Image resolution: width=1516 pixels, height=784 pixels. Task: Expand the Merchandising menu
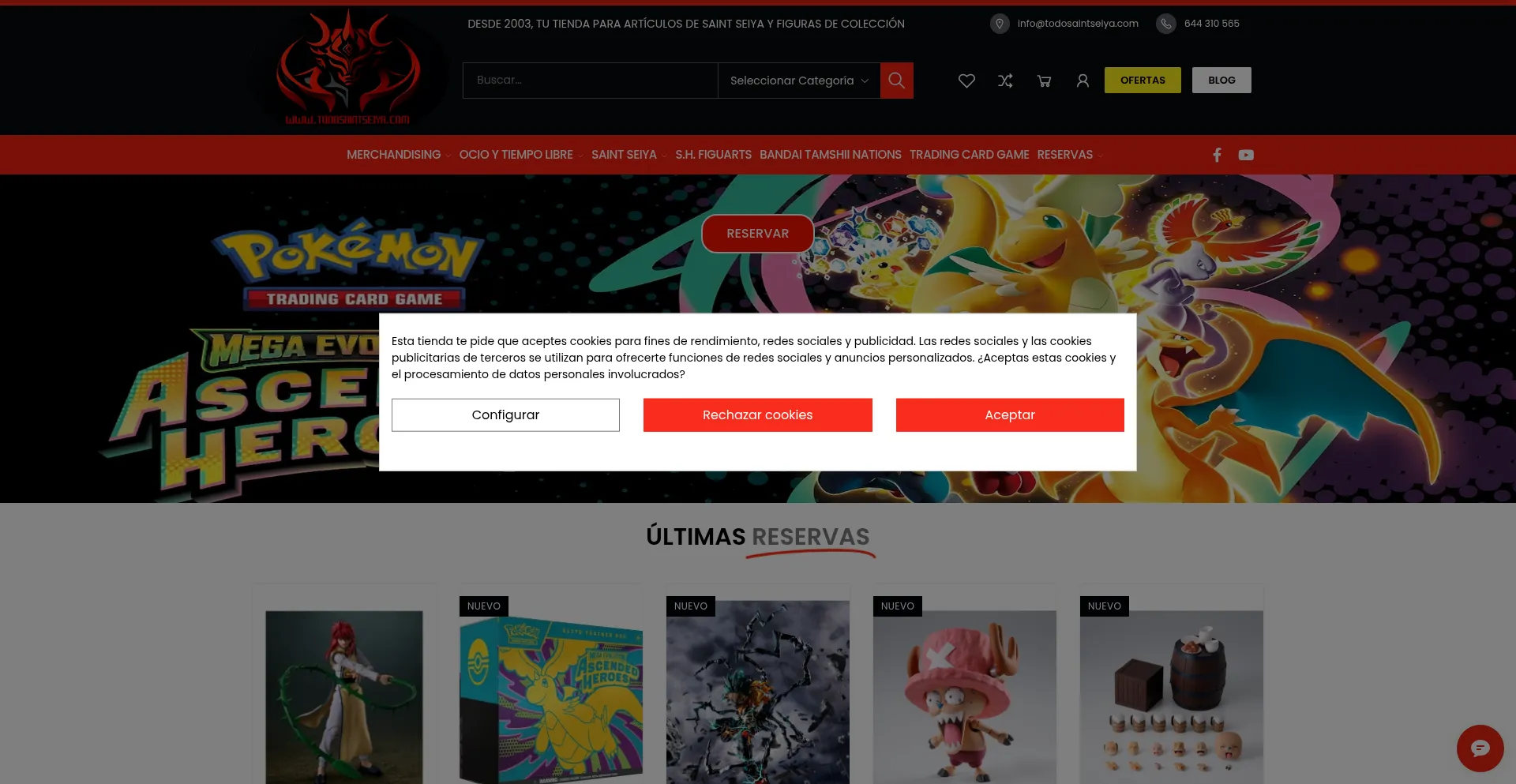coord(394,155)
